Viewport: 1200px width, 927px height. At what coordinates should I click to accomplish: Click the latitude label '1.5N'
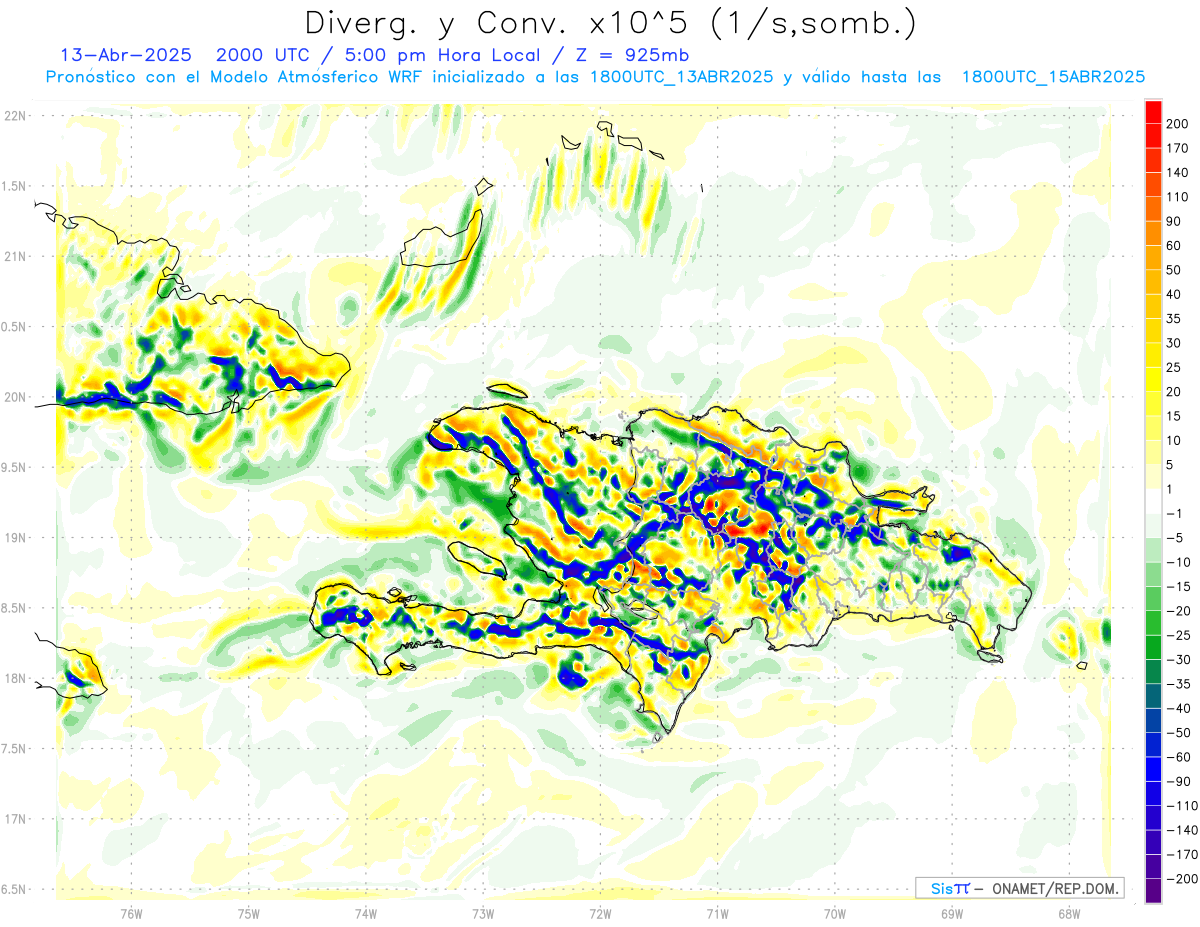15,186
